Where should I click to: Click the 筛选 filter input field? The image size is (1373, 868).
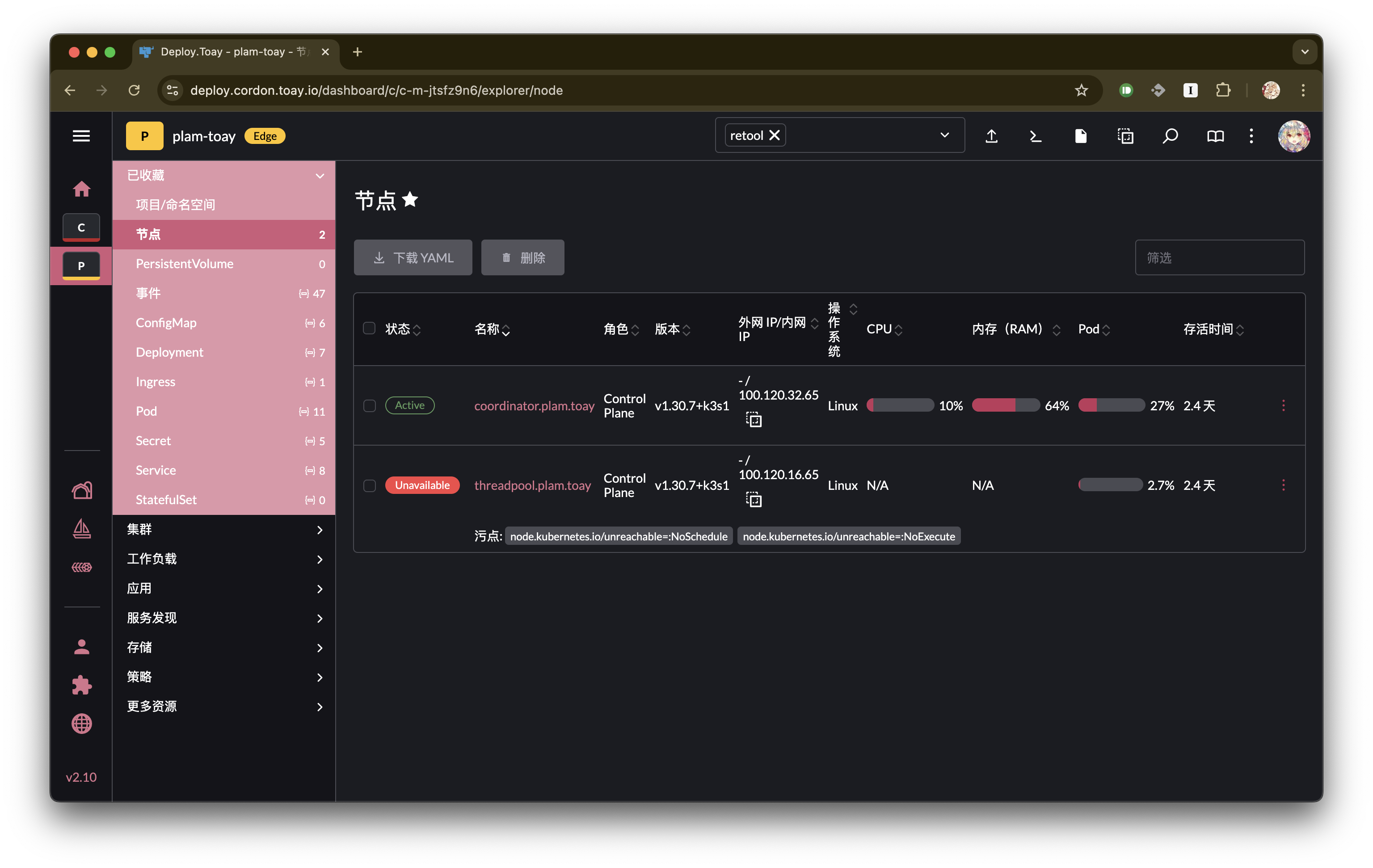(x=1219, y=258)
